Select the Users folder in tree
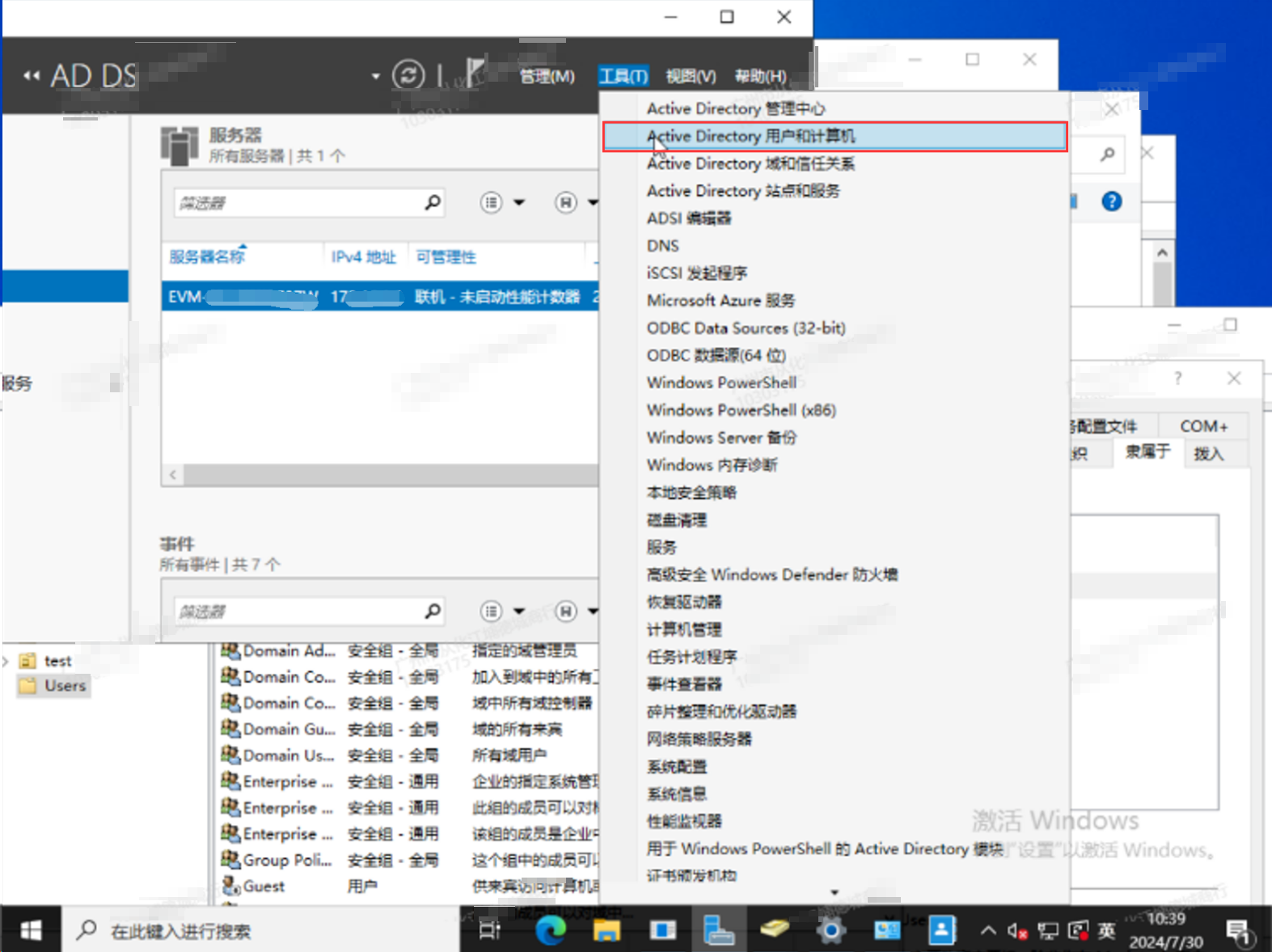The height and width of the screenshot is (952, 1272). 65,686
